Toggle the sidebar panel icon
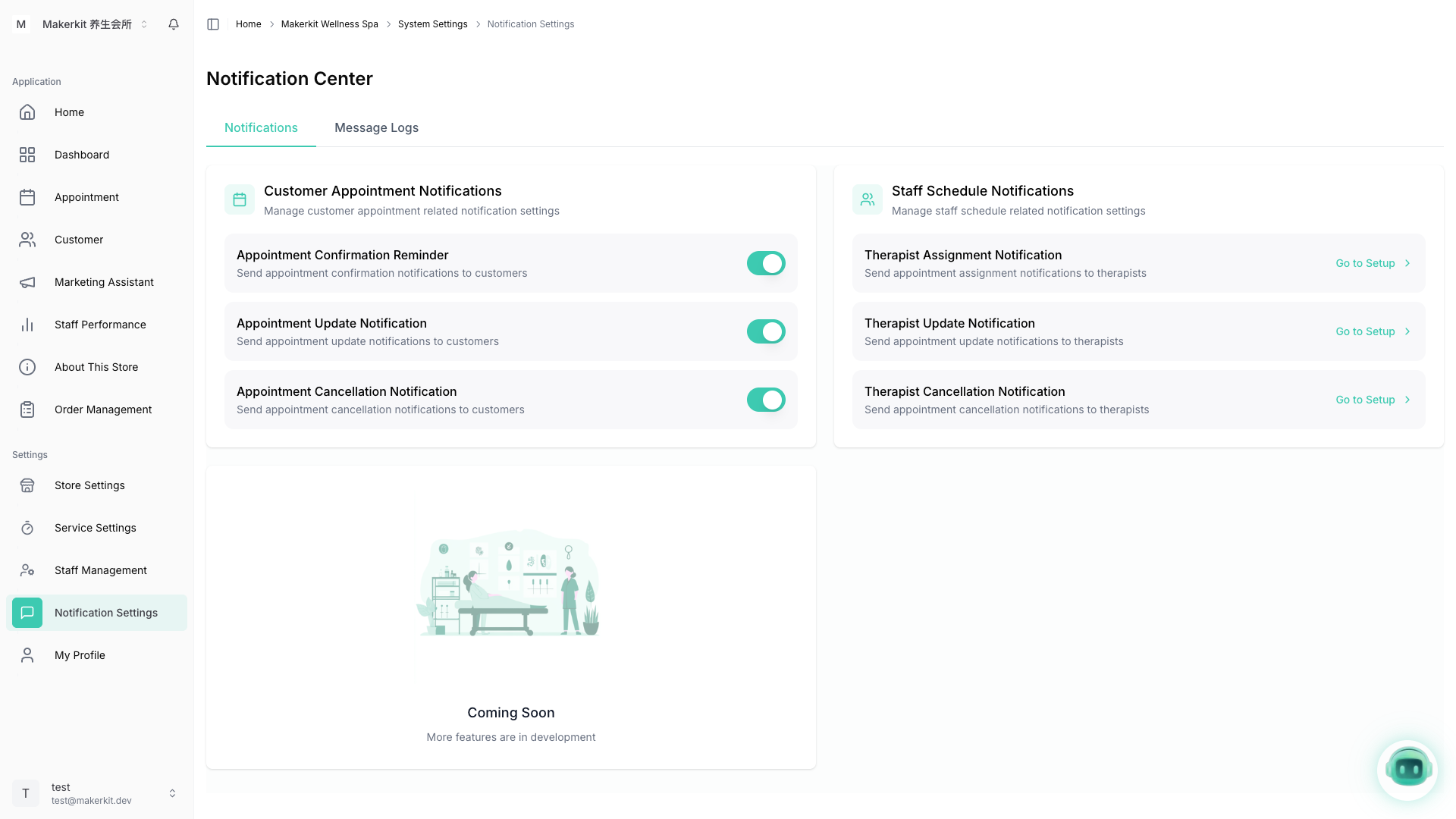The image size is (1456, 819). point(213,24)
